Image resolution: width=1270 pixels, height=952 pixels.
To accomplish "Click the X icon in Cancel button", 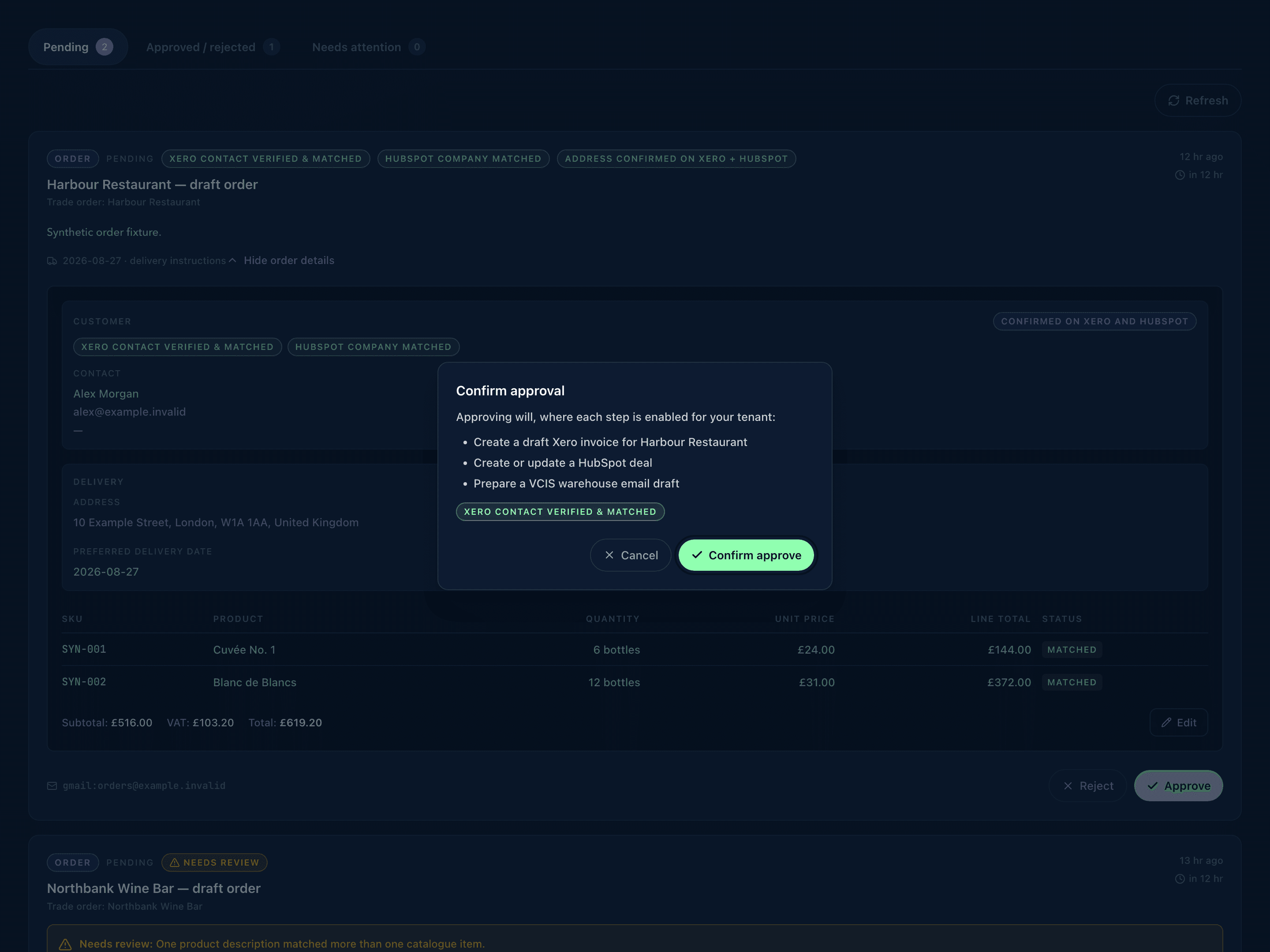I will (x=609, y=555).
